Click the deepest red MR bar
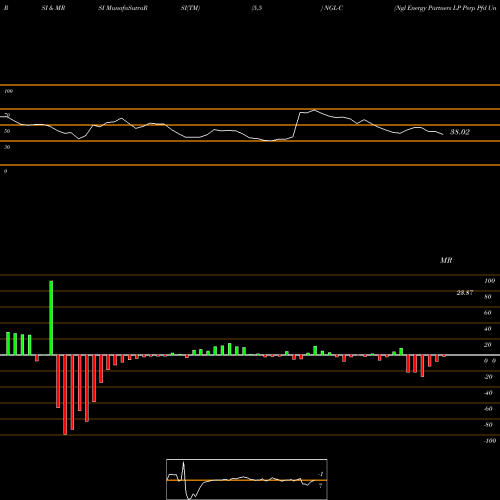The width and height of the screenshot is (500, 500). [65, 395]
